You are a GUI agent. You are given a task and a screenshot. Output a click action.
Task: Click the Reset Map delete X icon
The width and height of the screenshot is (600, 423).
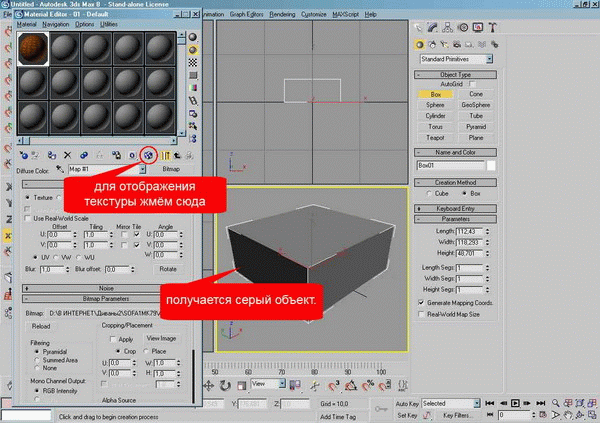point(67,155)
